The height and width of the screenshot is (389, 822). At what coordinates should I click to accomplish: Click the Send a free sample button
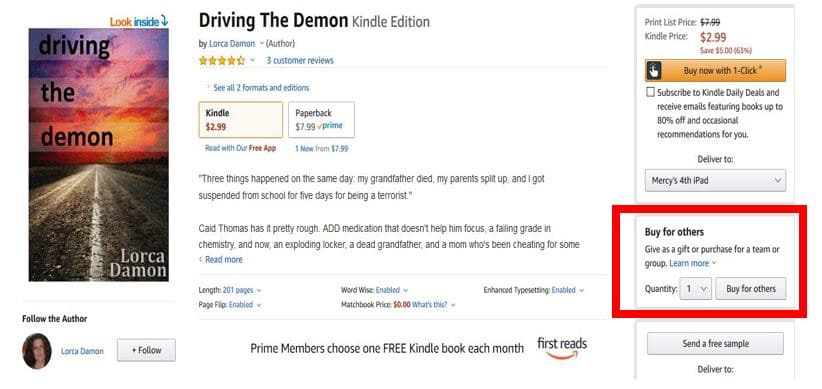coord(715,344)
